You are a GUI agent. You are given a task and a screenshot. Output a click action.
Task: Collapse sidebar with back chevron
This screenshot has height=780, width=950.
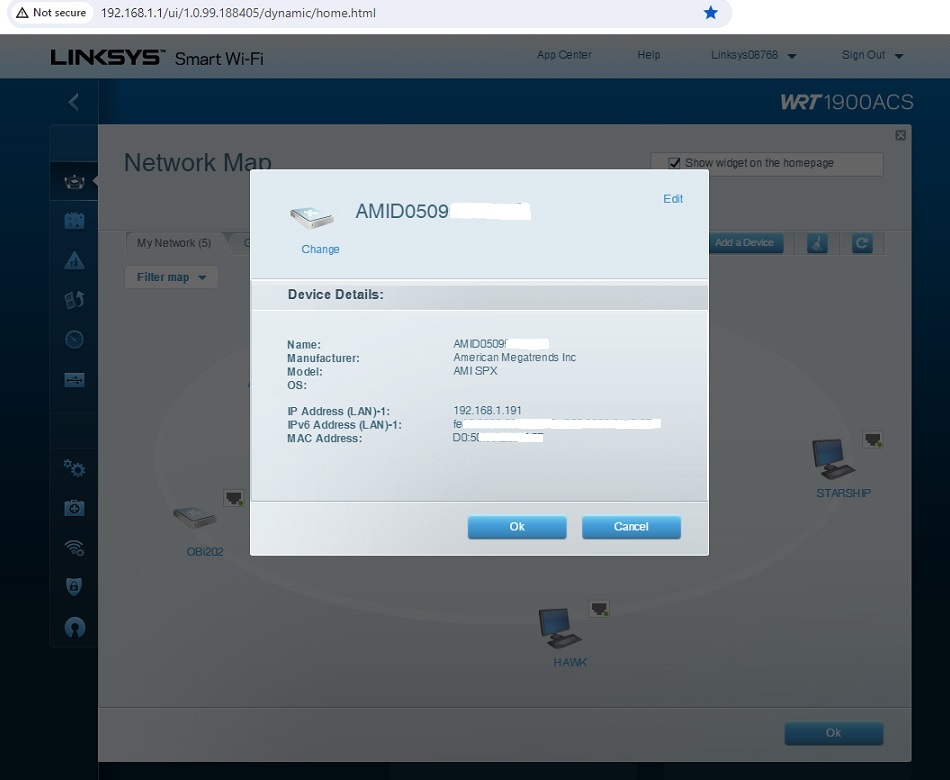(x=73, y=102)
